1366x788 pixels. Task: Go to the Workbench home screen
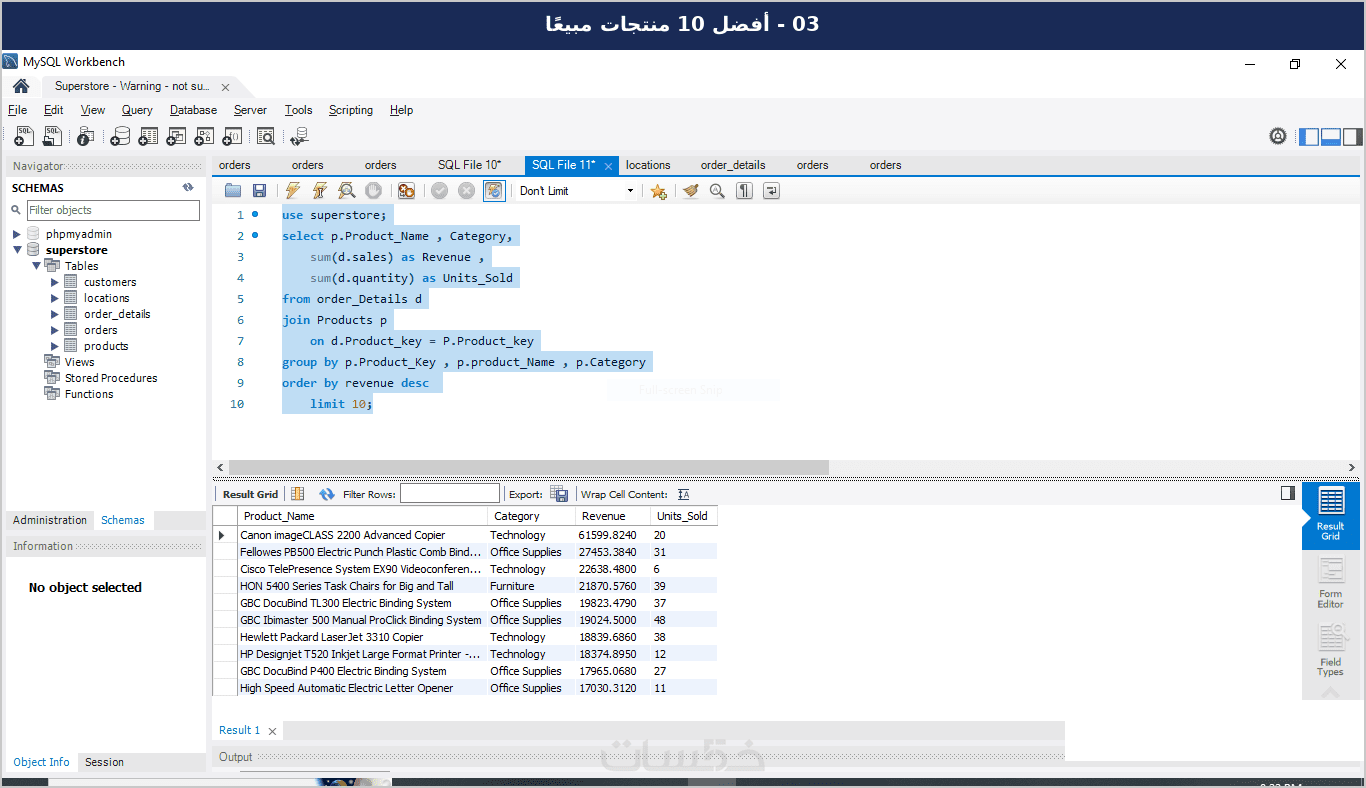(21, 86)
